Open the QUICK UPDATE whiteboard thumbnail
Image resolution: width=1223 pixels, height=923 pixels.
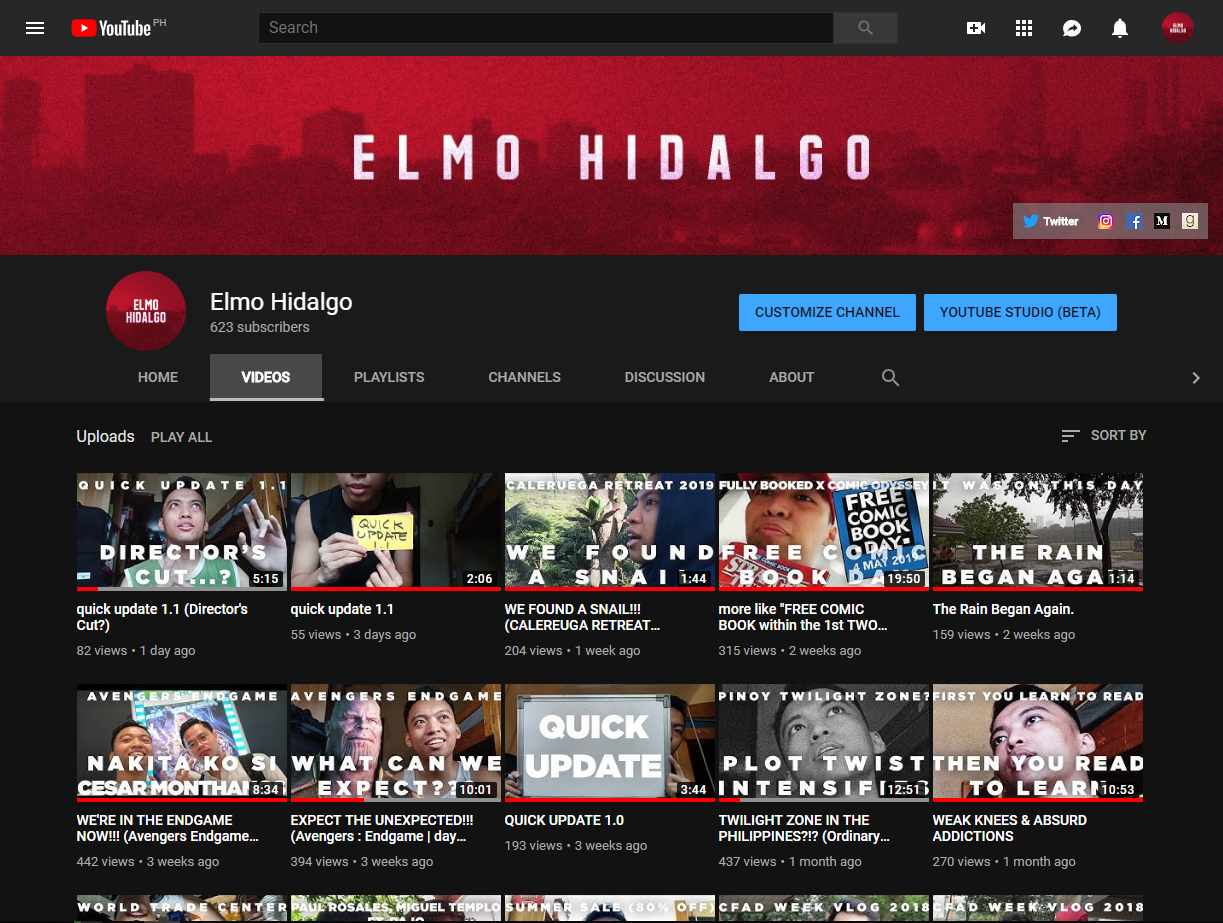(610, 743)
